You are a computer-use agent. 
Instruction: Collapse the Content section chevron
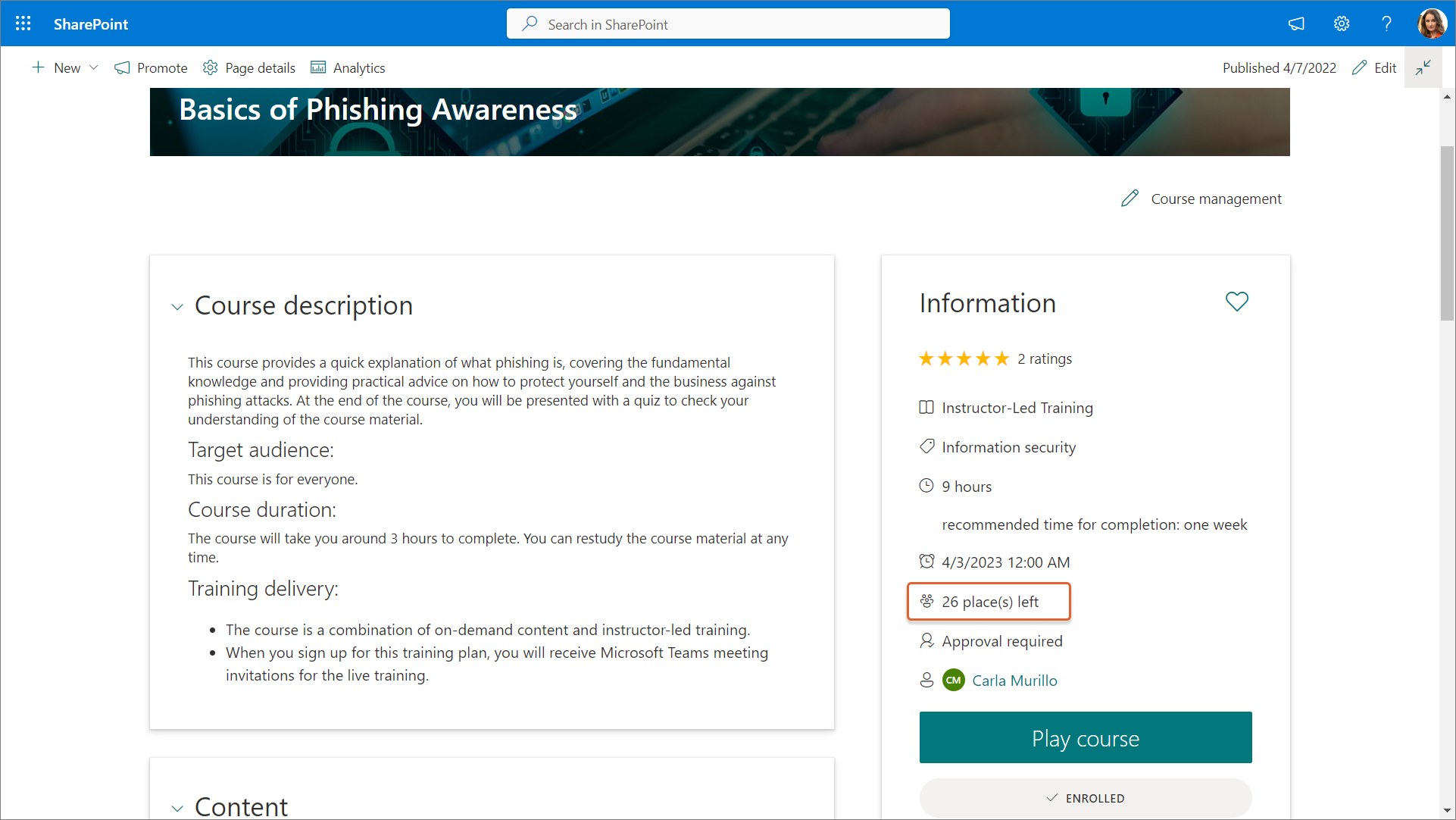click(x=177, y=808)
